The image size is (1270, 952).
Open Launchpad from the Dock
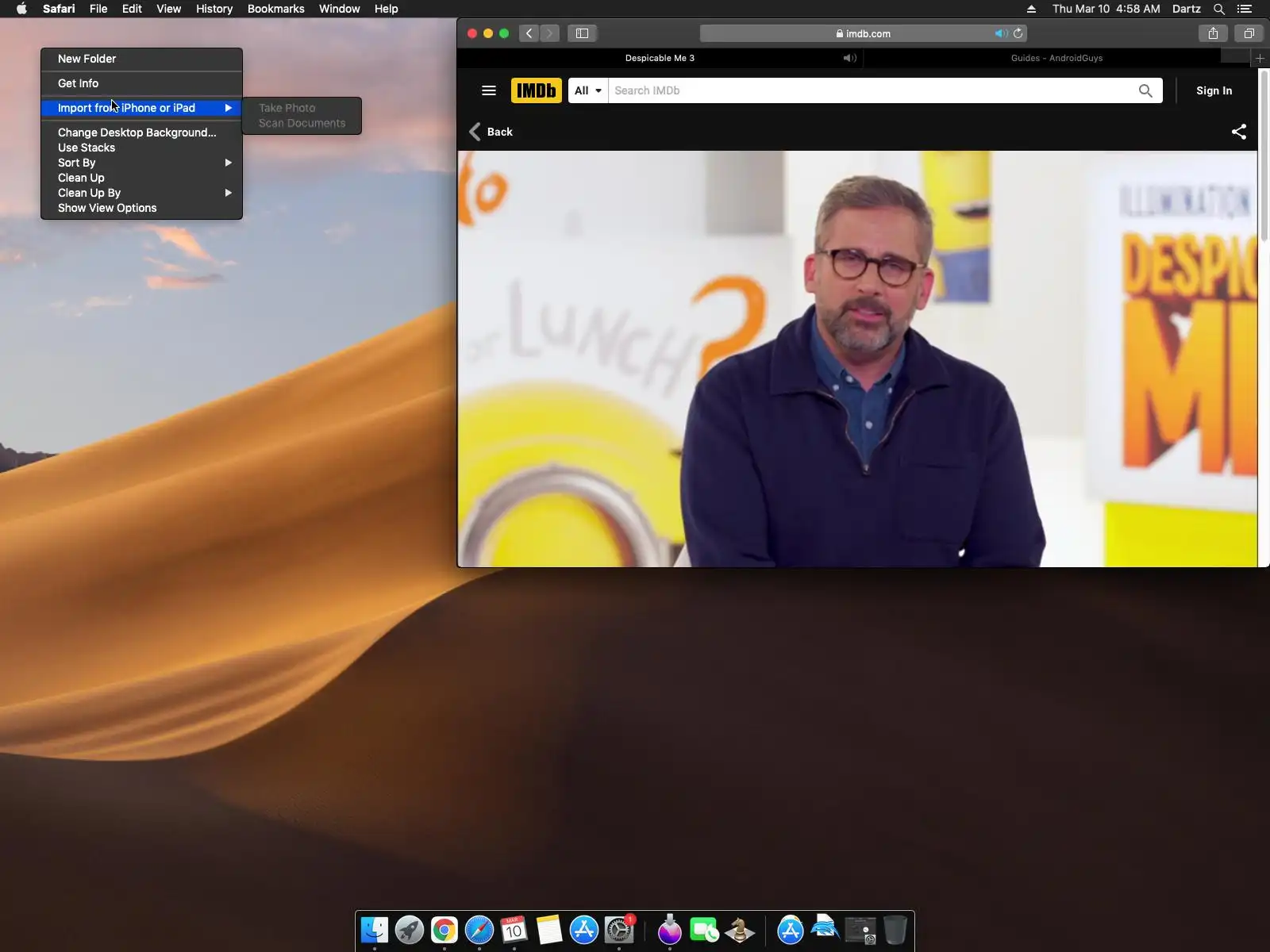(410, 930)
